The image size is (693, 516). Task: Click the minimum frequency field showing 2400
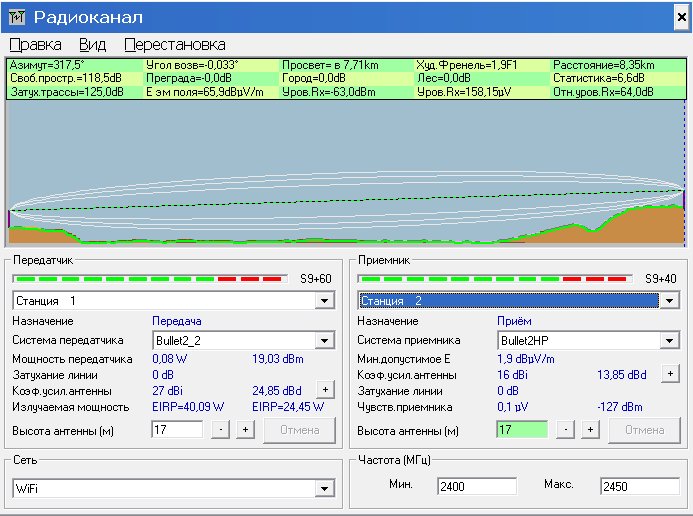coord(476,486)
